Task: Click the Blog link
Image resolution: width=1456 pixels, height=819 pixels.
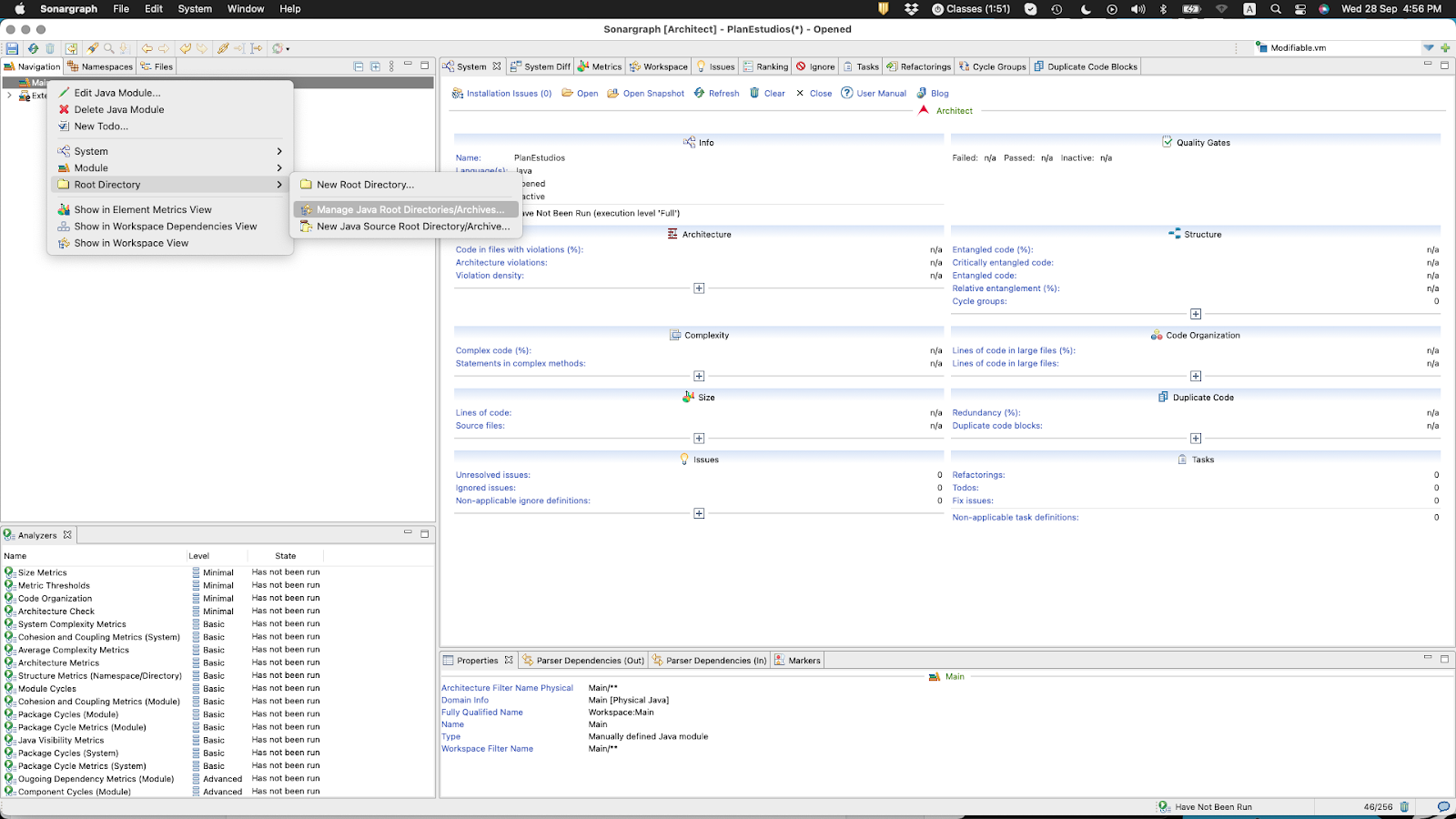Action: tap(933, 94)
